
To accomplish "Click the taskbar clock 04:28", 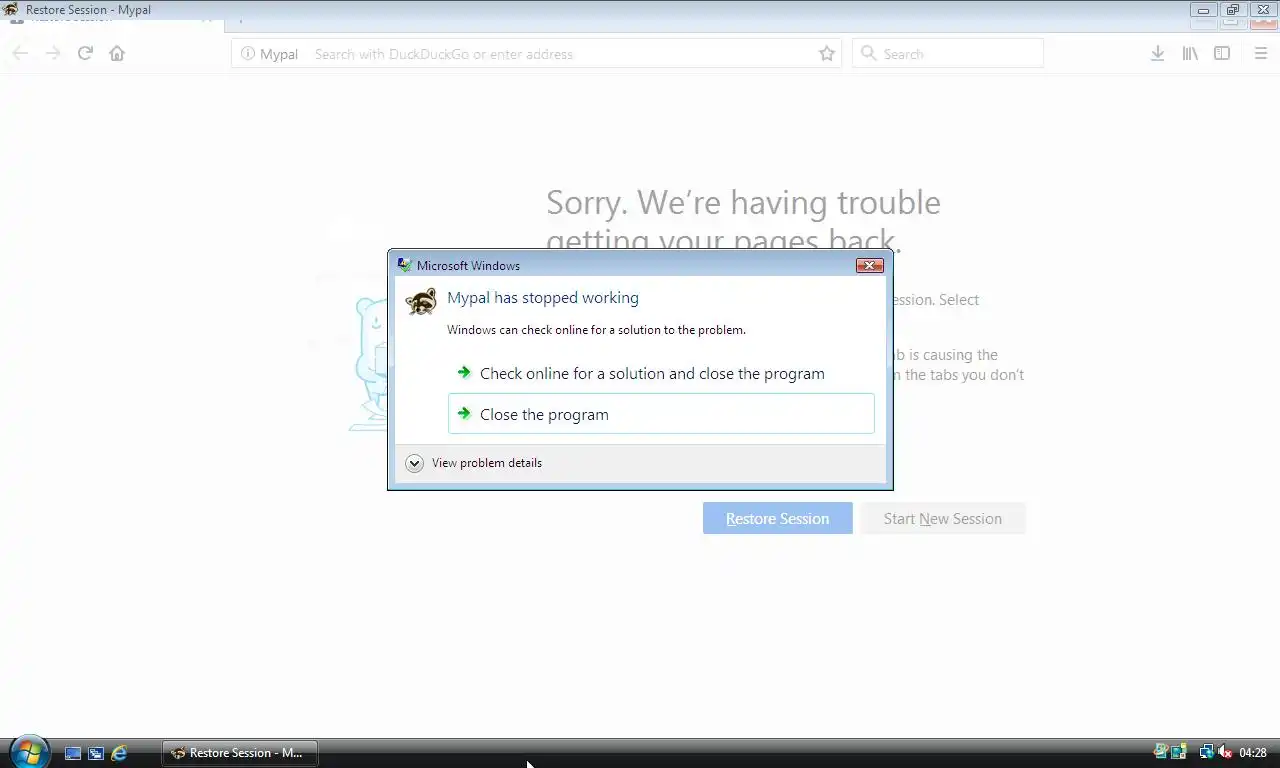I will pos(1253,753).
